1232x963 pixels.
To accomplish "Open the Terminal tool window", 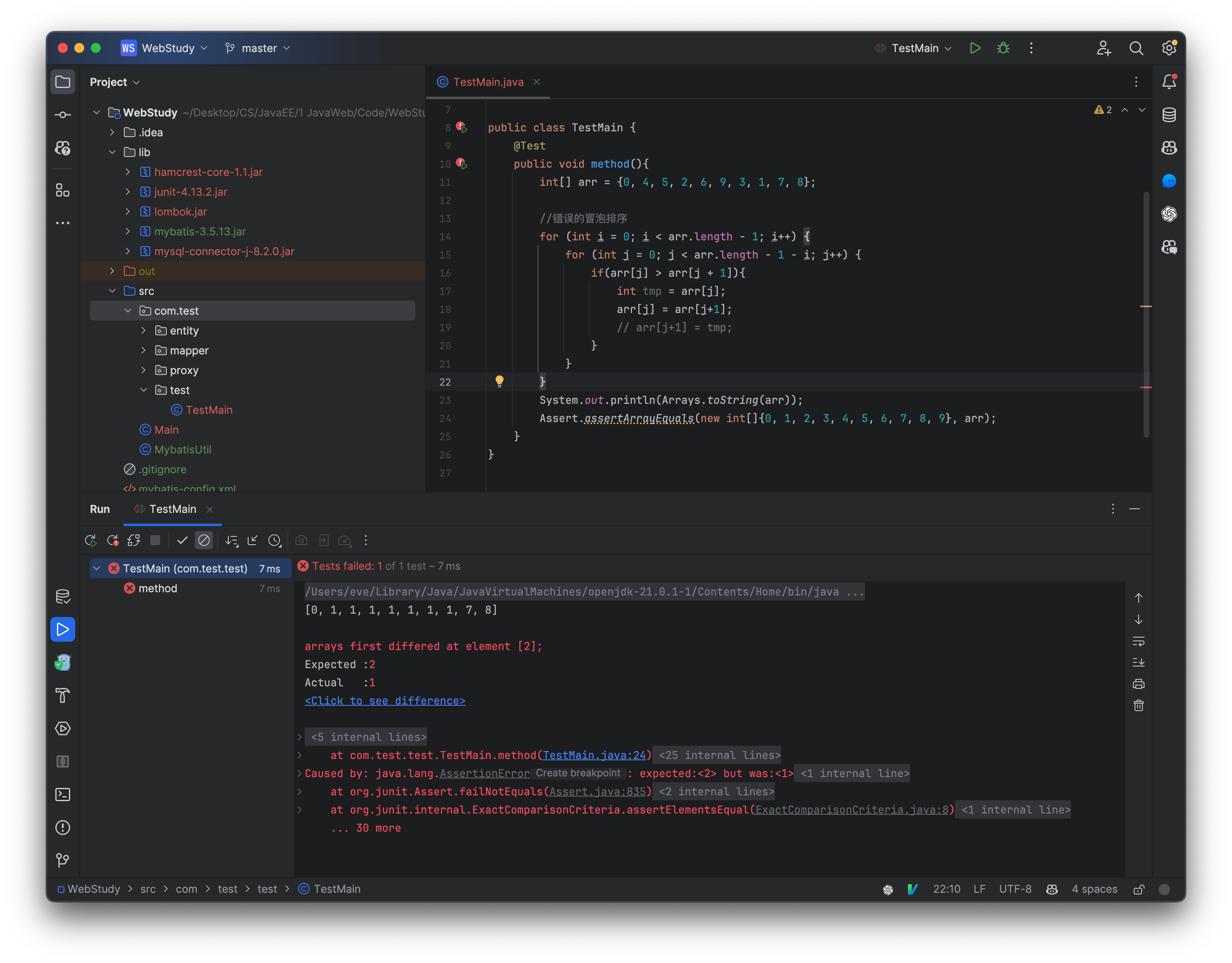I will [x=63, y=795].
